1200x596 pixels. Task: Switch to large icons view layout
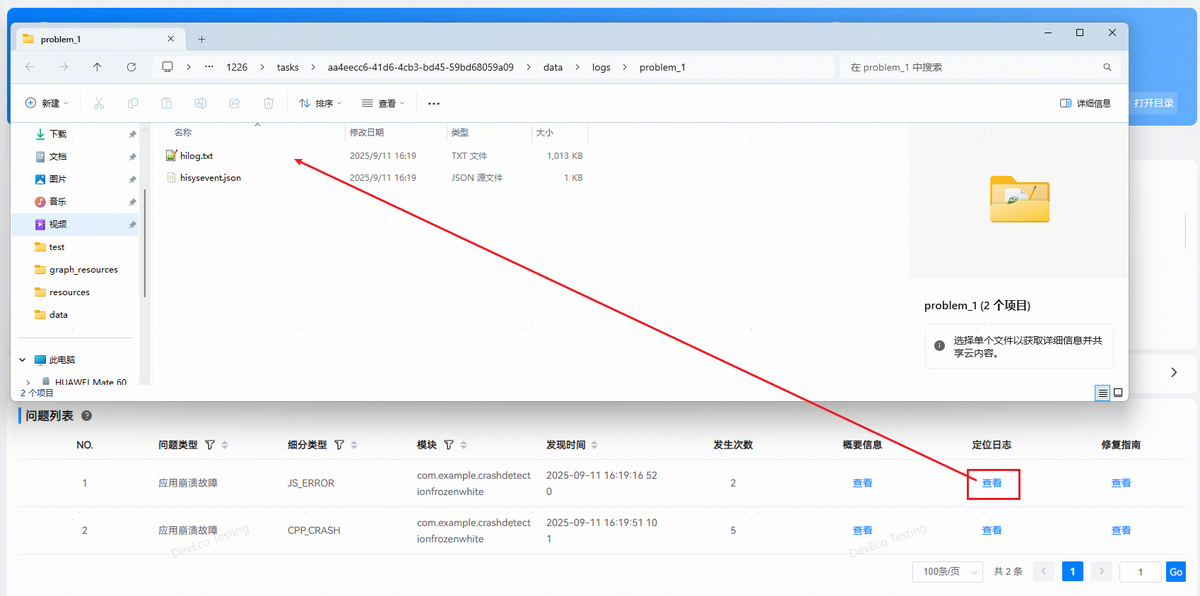(x=1118, y=393)
